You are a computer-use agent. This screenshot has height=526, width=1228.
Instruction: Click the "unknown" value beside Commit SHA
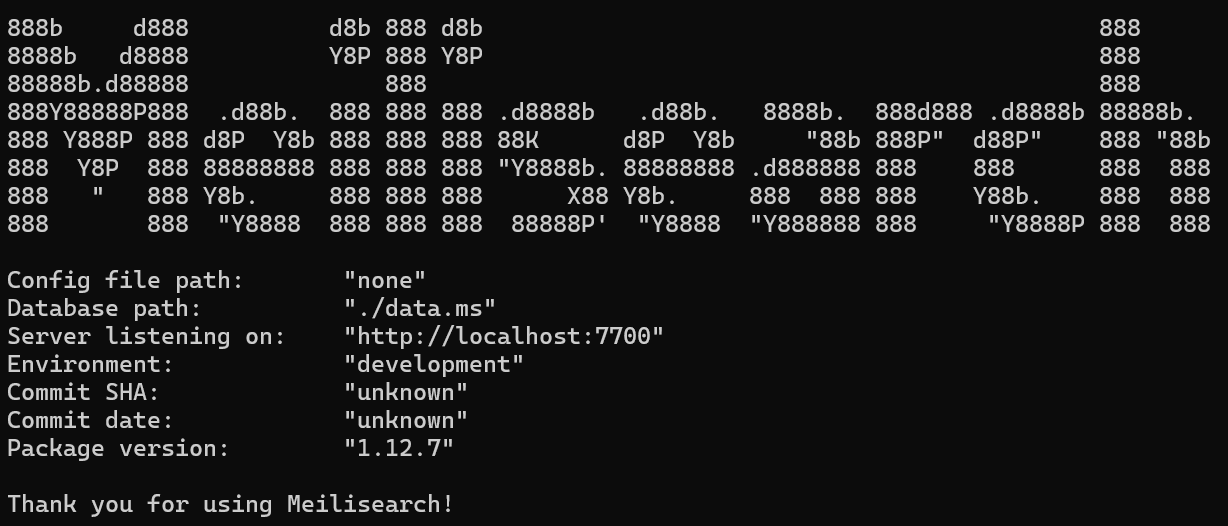(406, 392)
